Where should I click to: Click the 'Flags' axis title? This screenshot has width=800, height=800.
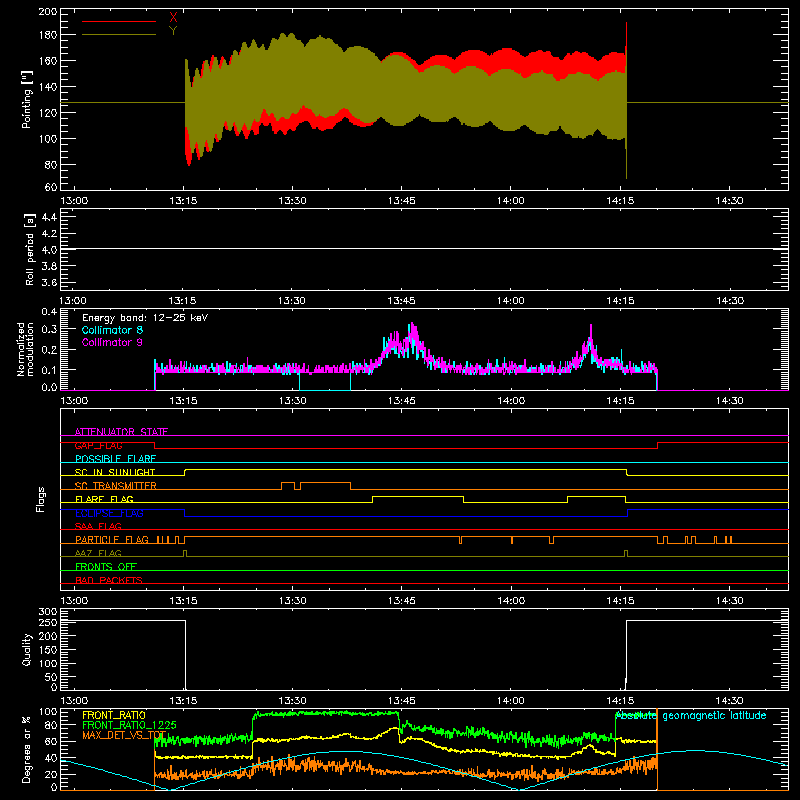(x=40, y=499)
